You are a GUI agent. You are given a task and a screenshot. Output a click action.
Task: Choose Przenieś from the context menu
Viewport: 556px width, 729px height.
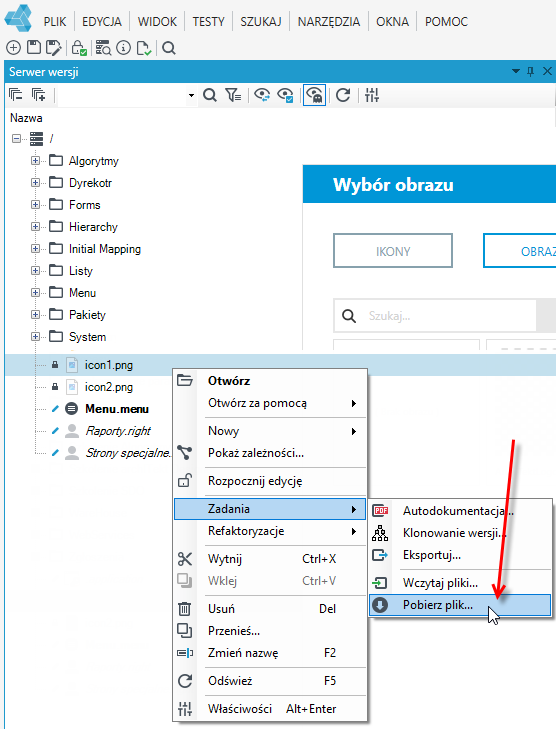[270, 631]
